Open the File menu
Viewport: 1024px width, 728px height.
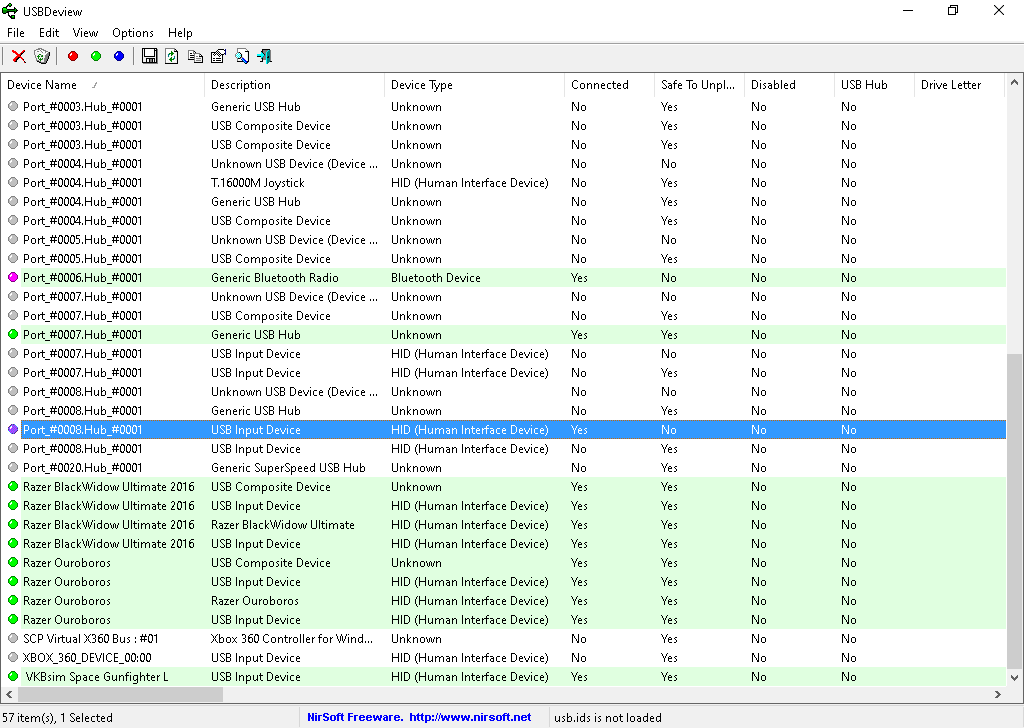coord(16,33)
